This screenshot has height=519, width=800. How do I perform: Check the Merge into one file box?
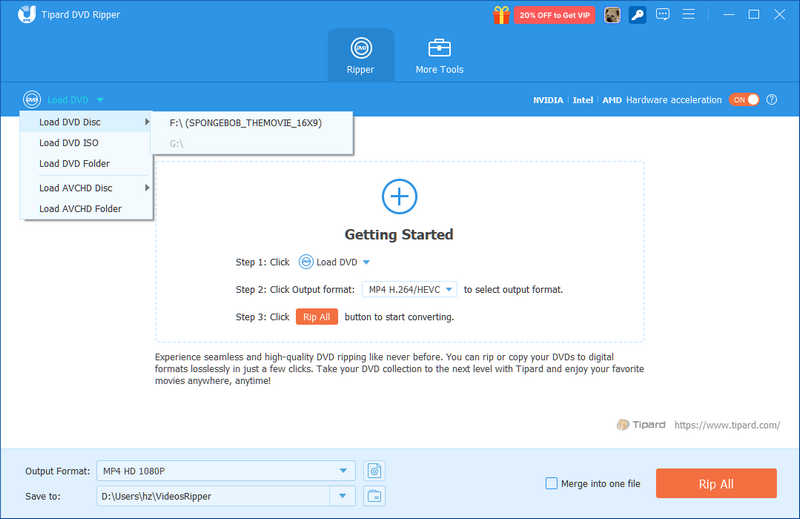coord(551,483)
